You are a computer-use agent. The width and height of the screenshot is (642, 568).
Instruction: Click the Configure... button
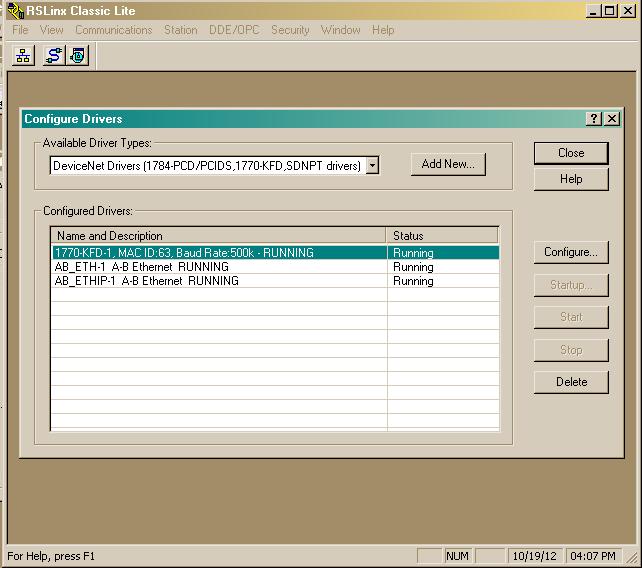pyautogui.click(x=571, y=252)
